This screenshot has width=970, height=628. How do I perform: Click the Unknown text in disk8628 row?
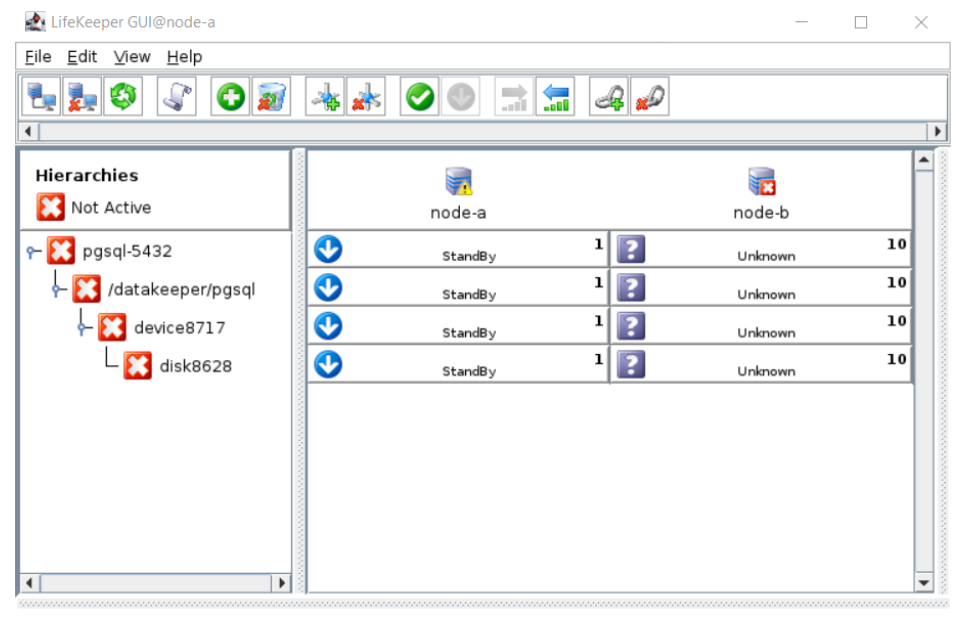tap(766, 371)
